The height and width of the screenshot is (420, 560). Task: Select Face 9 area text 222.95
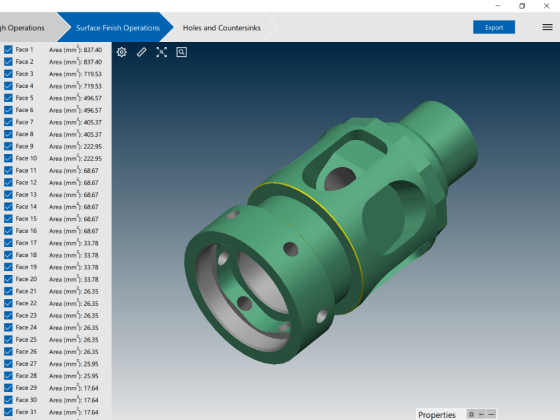click(93, 147)
